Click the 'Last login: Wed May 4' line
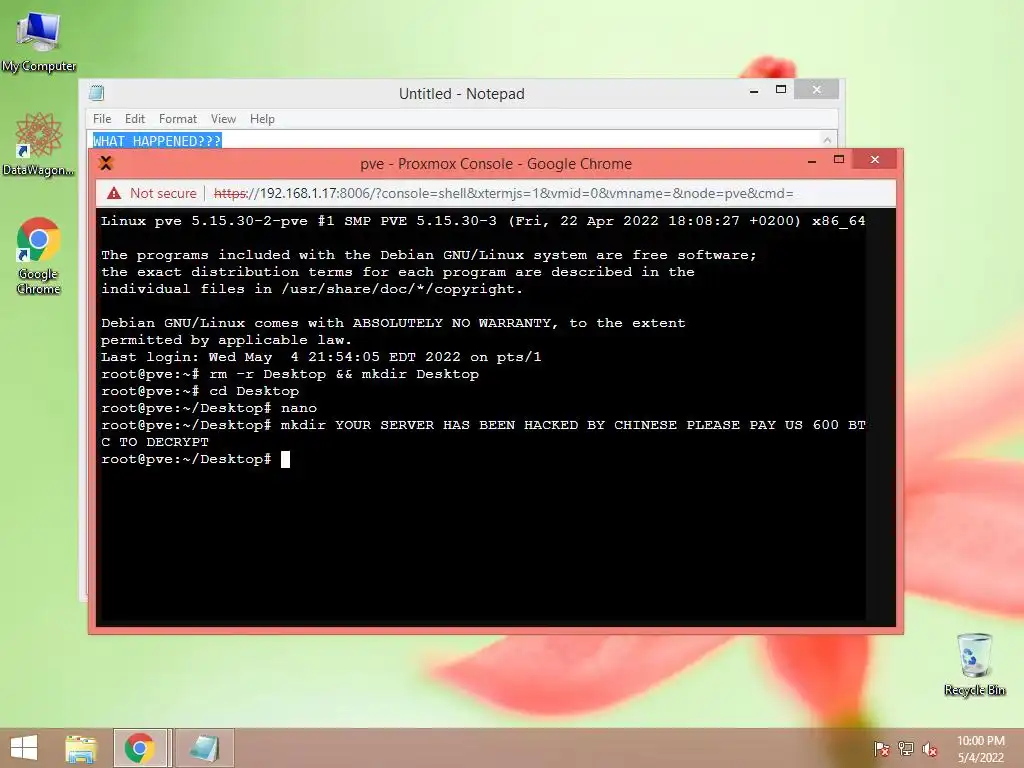The image size is (1024, 768). tap(321, 357)
